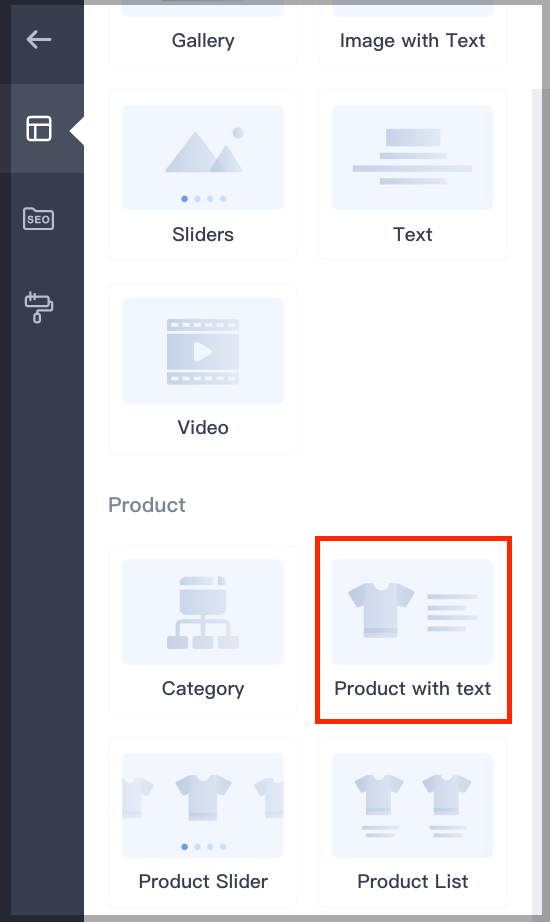This screenshot has height=922, width=550.
Task: Choose the Product List block
Action: click(412, 823)
